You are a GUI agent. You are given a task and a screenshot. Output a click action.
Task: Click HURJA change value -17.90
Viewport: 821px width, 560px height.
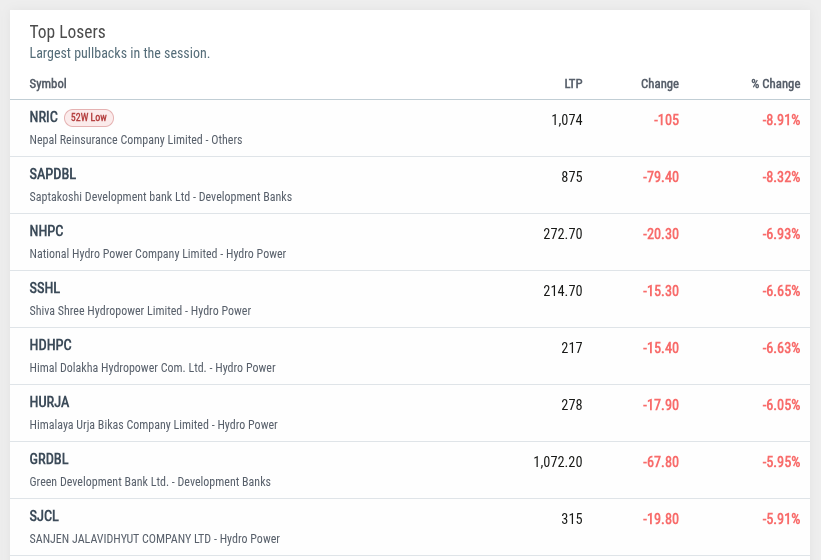pos(661,405)
